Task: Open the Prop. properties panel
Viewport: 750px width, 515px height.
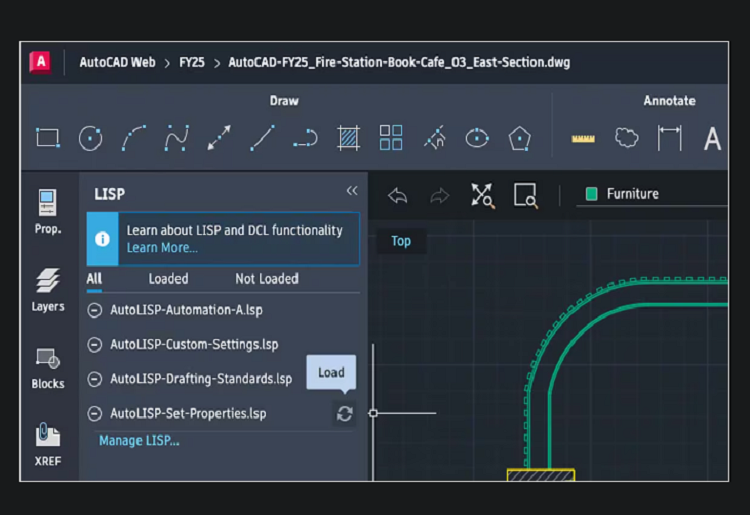Action: pyautogui.click(x=48, y=212)
